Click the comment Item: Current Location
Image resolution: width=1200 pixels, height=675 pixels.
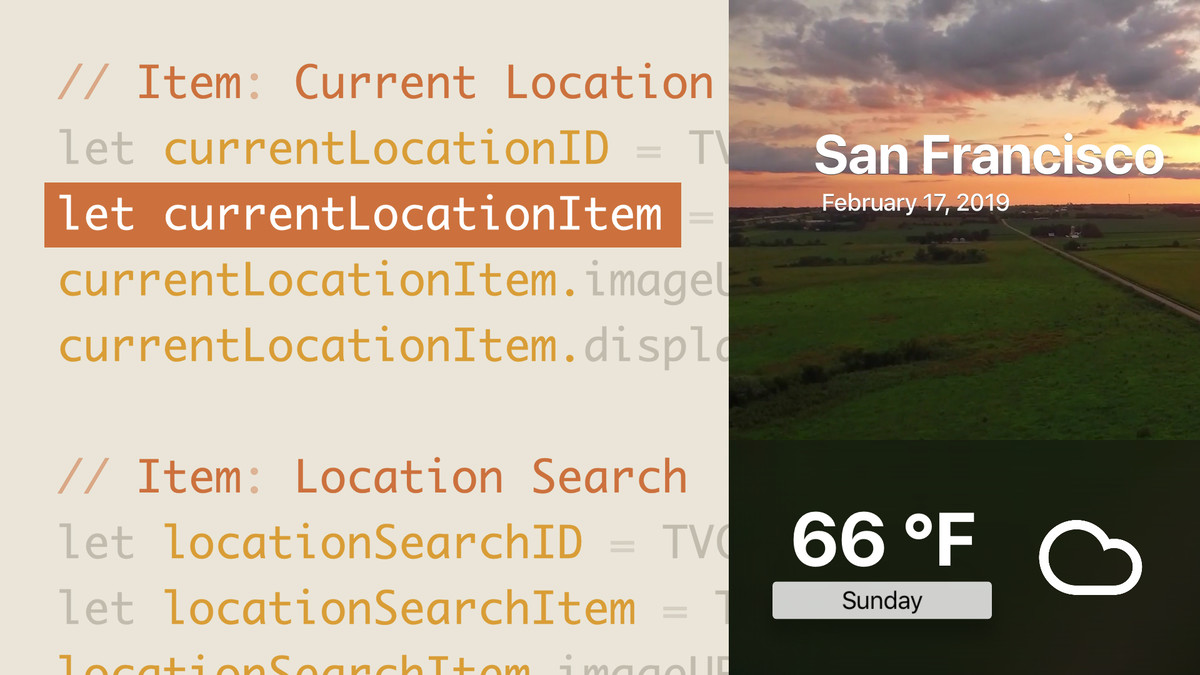pyautogui.click(x=385, y=83)
